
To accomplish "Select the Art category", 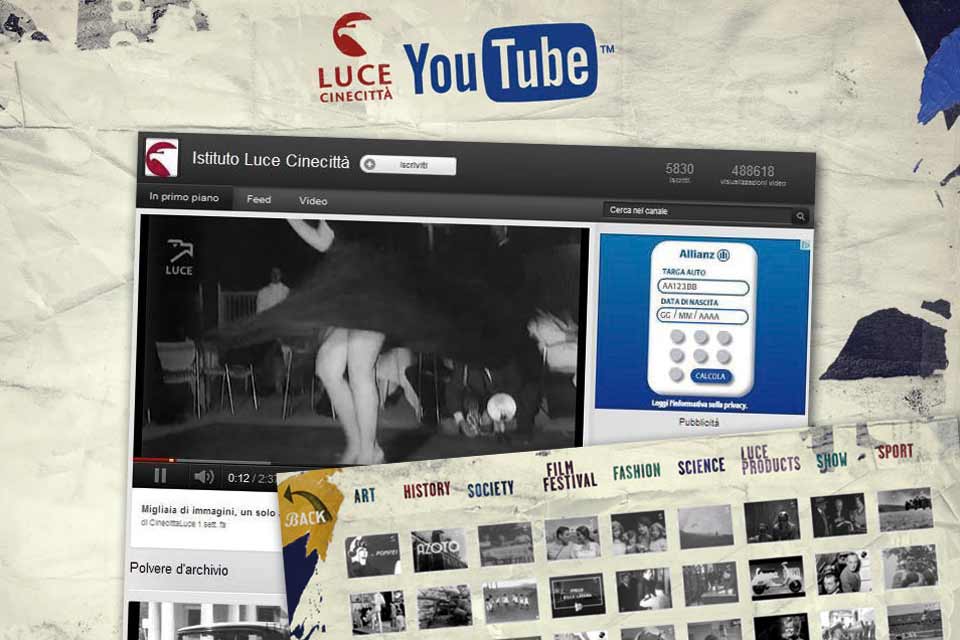I will click(x=364, y=495).
